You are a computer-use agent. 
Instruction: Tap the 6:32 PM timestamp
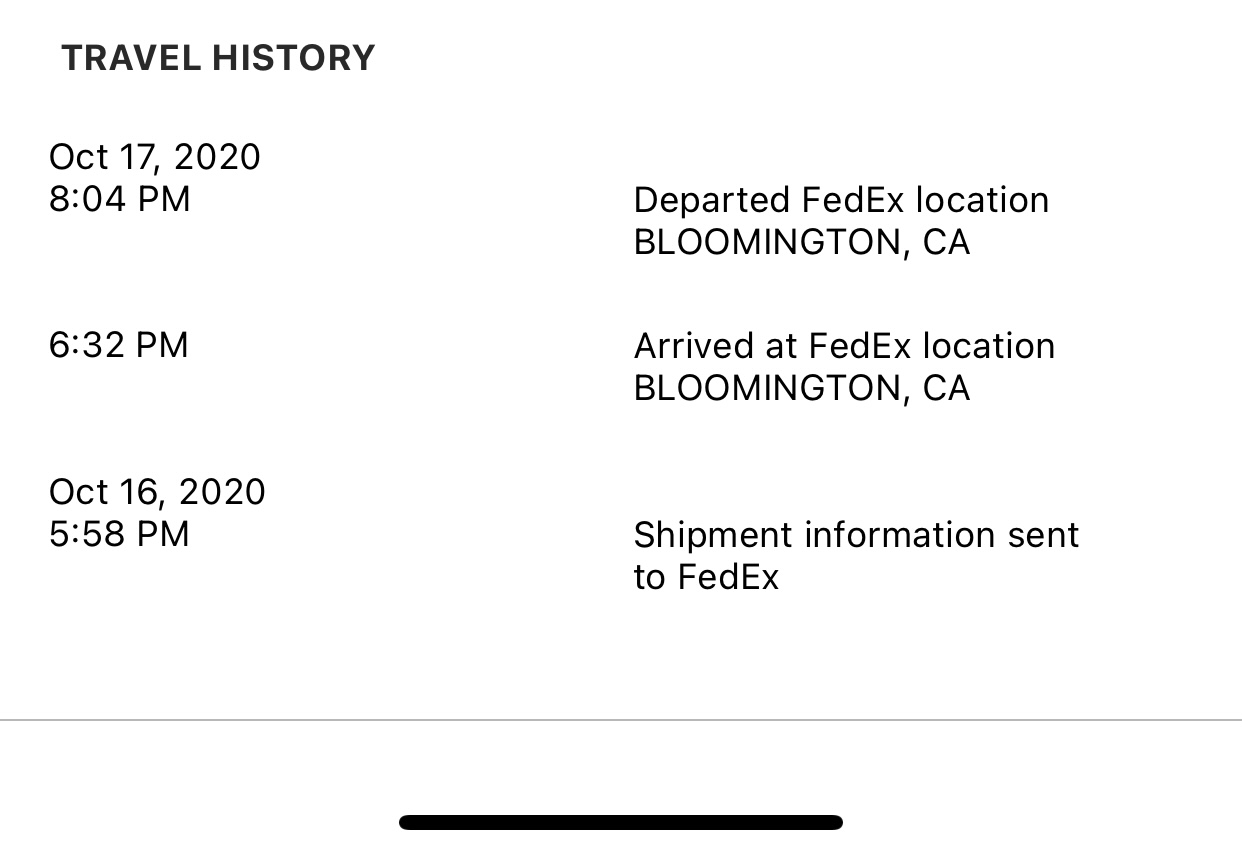click(119, 345)
